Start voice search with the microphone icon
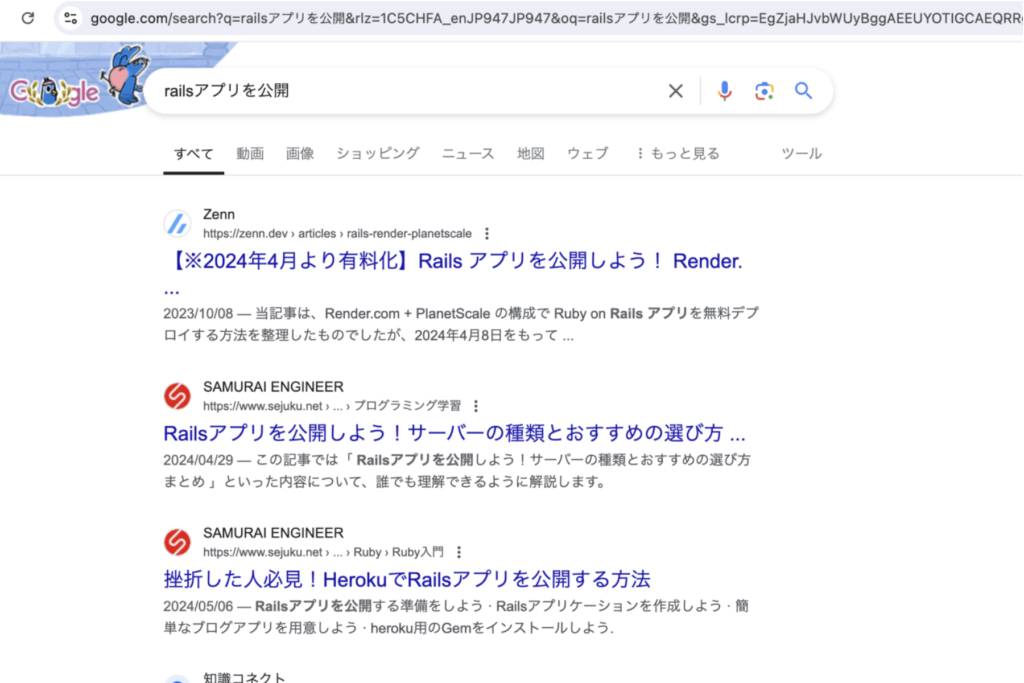Viewport: 1024px width, 683px height. pos(725,91)
